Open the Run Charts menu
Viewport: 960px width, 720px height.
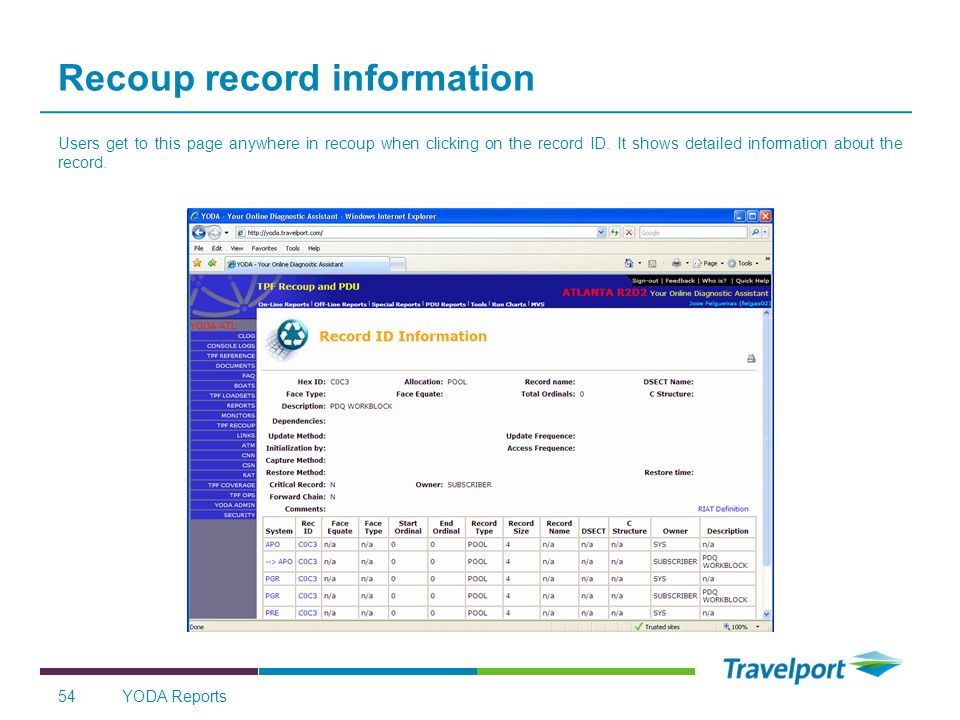[x=509, y=304]
